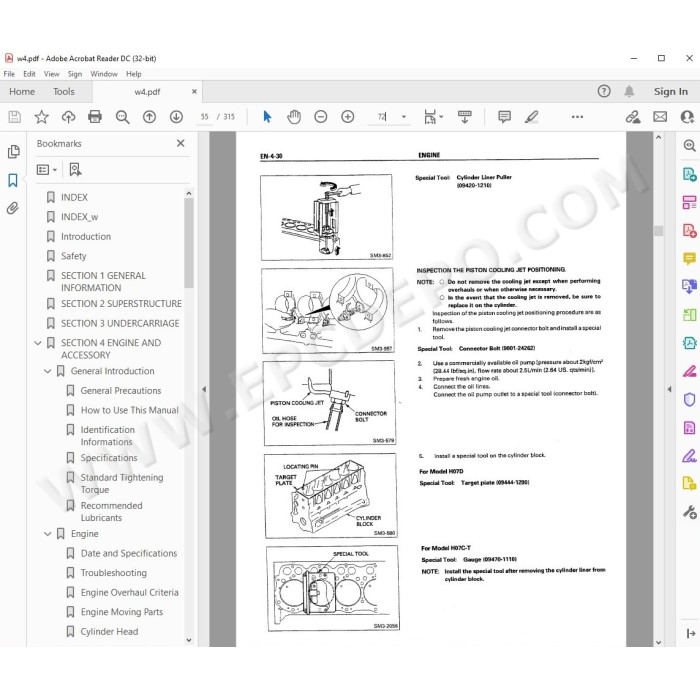
Task: Open the Help menu
Action: [133, 74]
